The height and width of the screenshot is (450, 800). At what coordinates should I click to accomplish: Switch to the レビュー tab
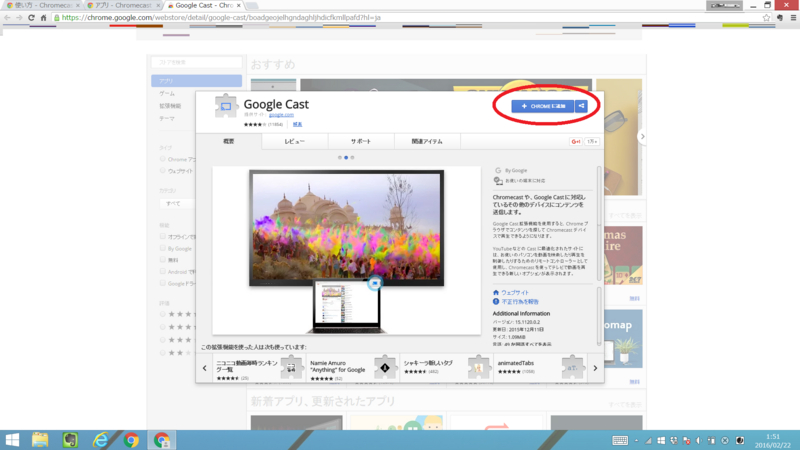tap(294, 141)
